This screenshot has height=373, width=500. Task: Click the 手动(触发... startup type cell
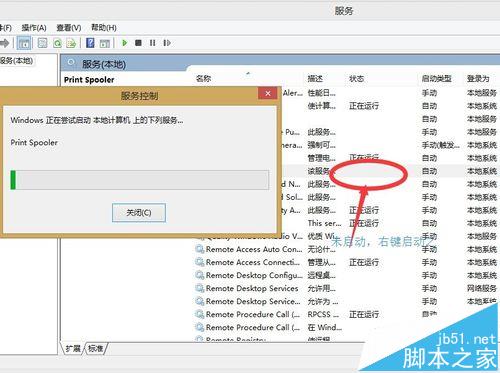441,145
